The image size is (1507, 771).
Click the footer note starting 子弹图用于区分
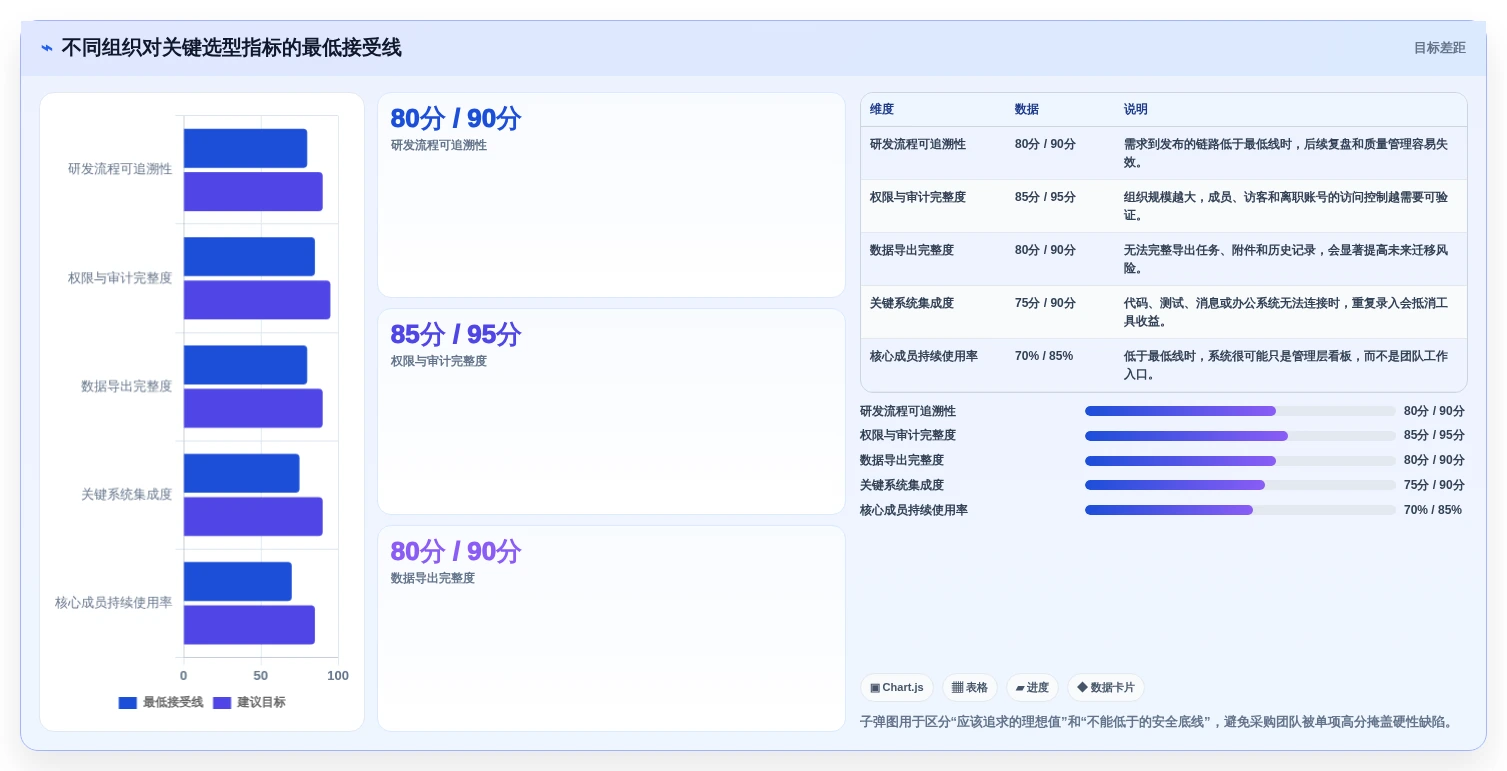1158,721
